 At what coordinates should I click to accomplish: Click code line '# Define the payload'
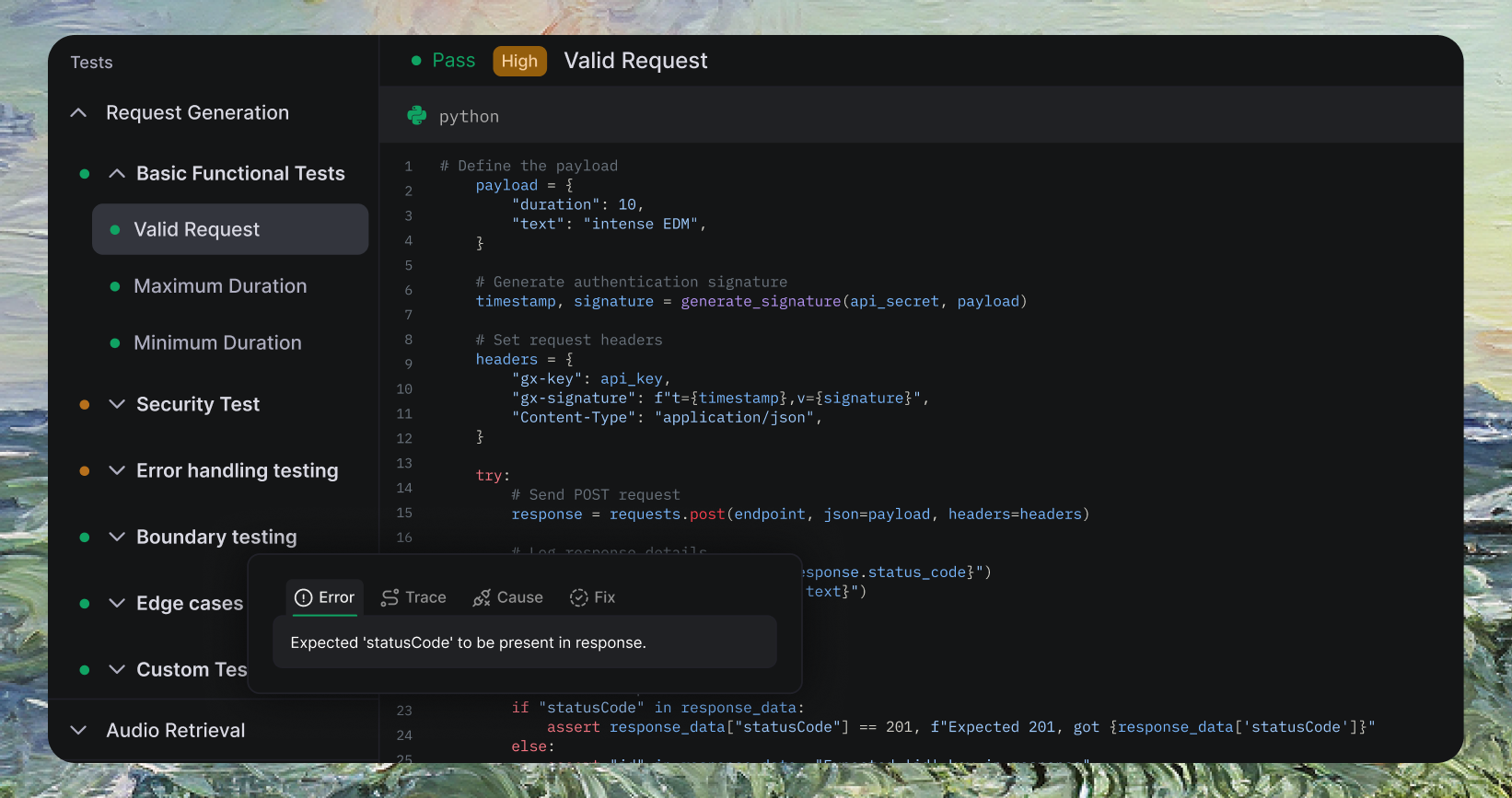[x=529, y=166]
